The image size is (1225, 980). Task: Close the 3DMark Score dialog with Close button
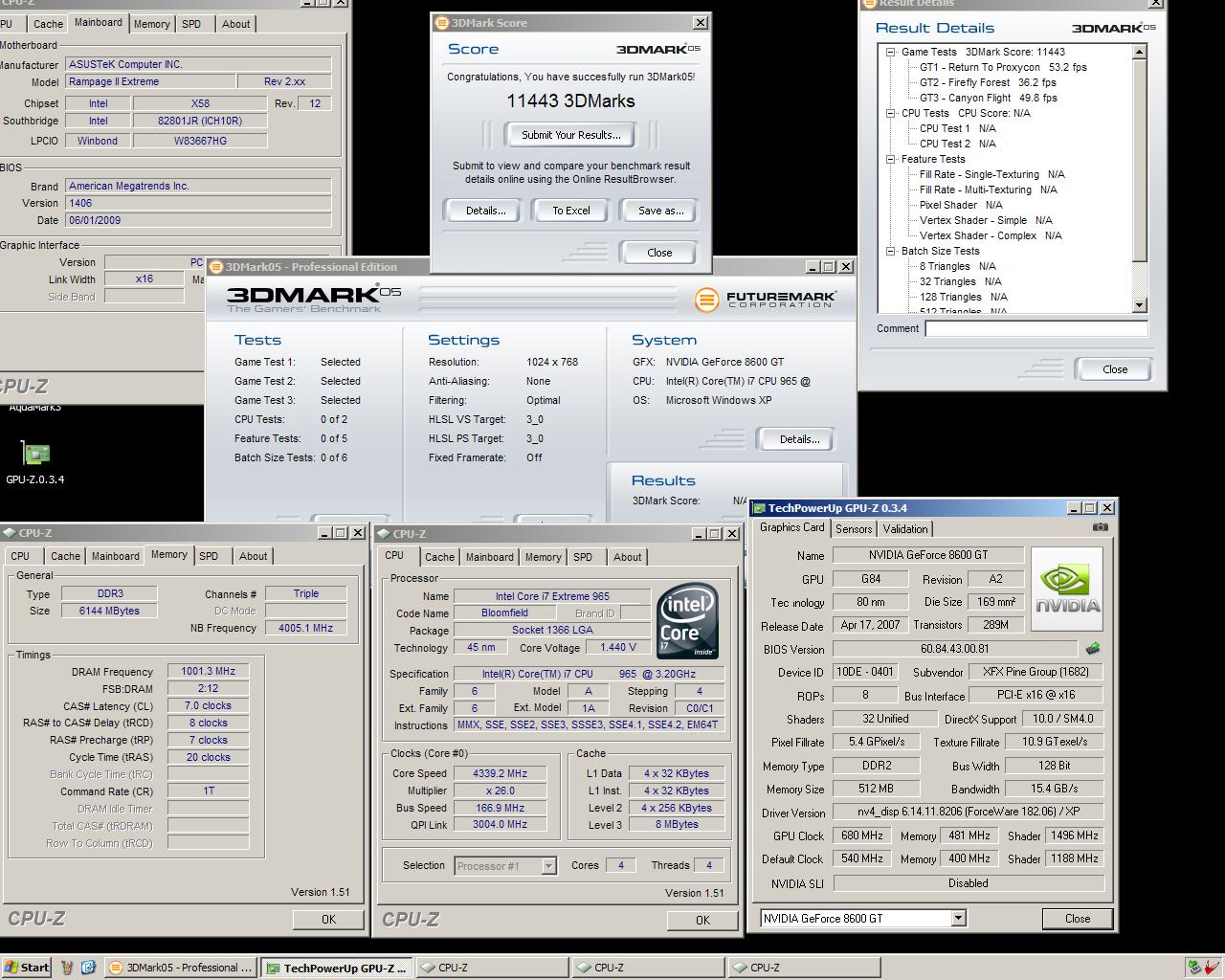point(659,253)
